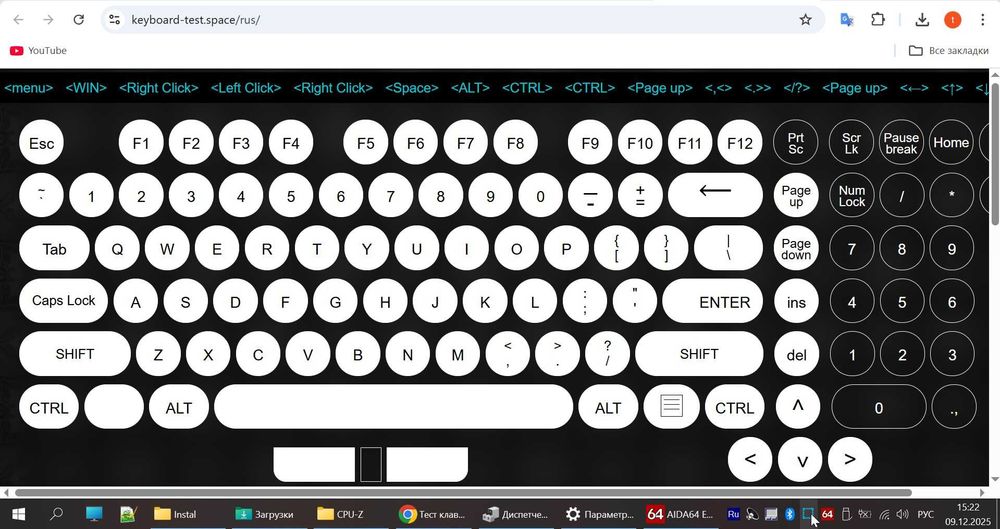Click the mouse wheel indicator
1000x529 pixels.
pyautogui.click(x=371, y=464)
